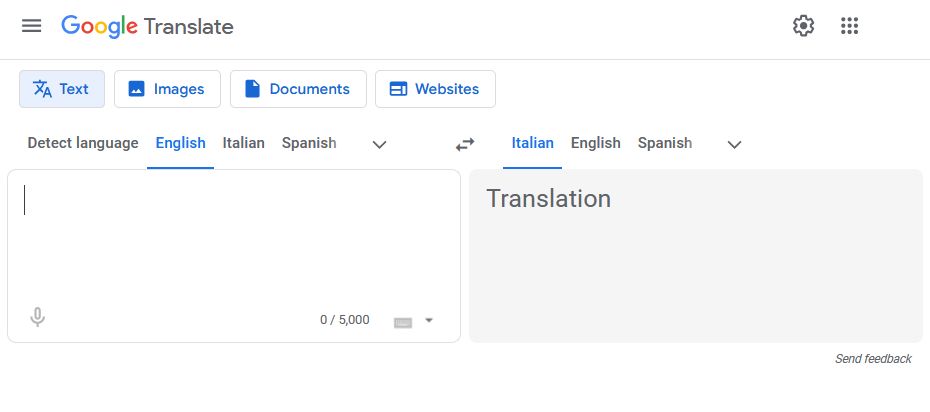Start voice input with microphone
The image size is (930, 412).
[x=38, y=318]
